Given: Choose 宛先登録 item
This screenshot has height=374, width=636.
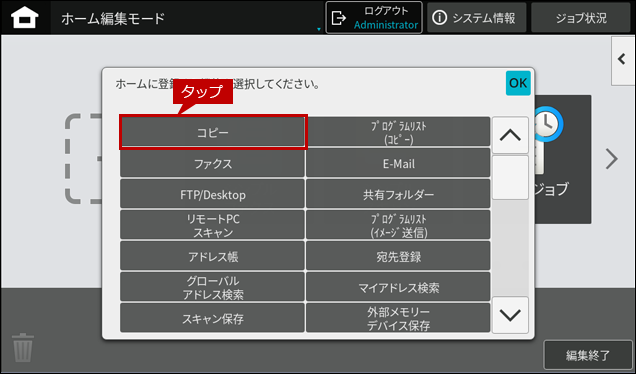Looking at the screenshot, I should click(x=398, y=256).
